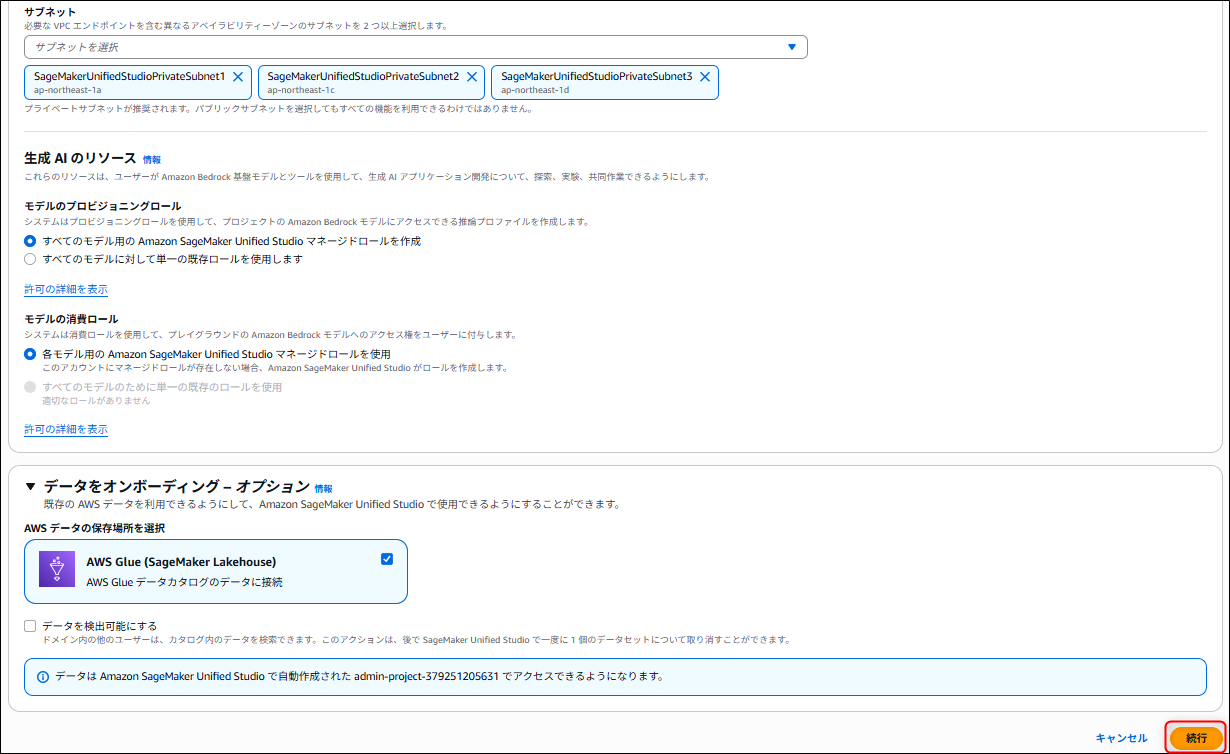Remove SageMakerUnifiedStudioPrivateSubnet1 with its X icon

[x=238, y=77]
